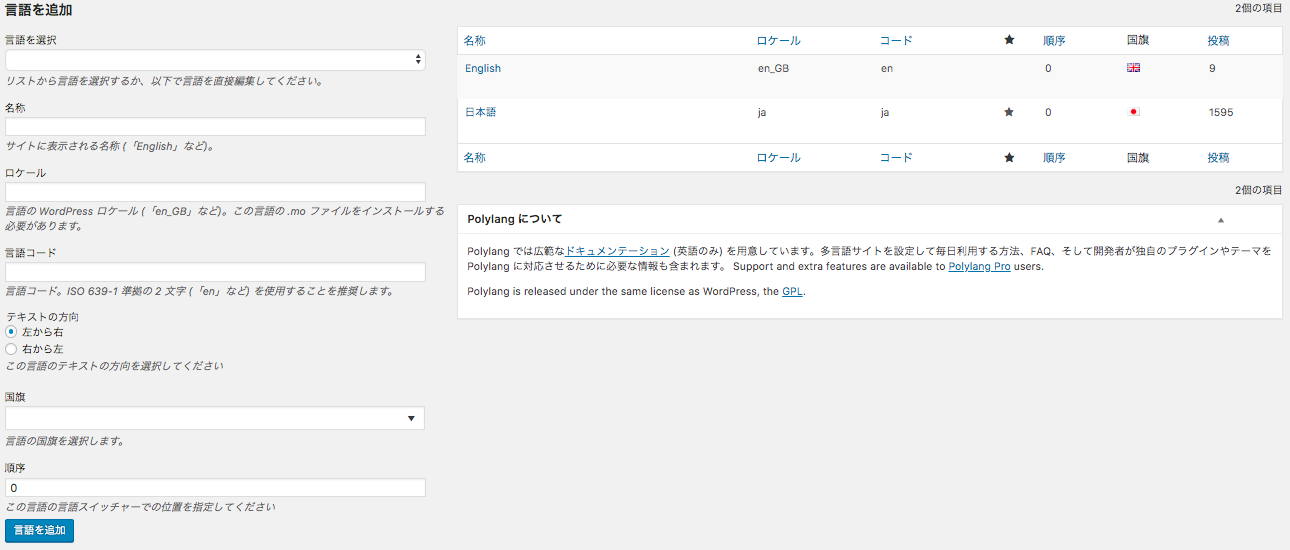This screenshot has width=1290, height=550.
Task: Click the default language star for 日本語
Action: click(1009, 112)
